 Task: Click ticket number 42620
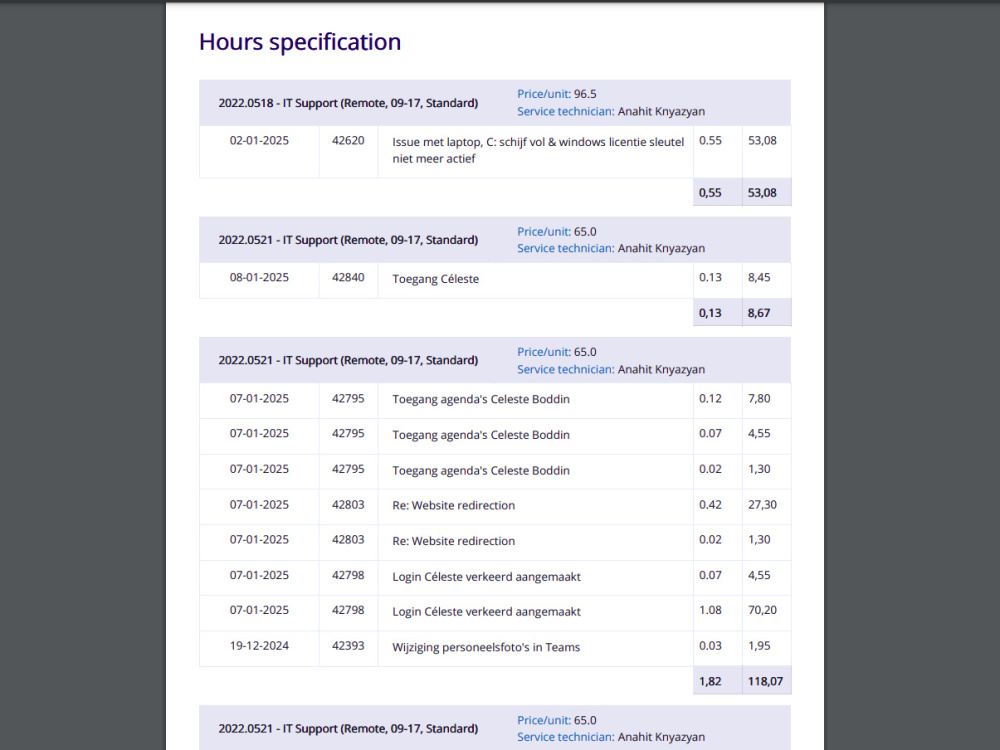click(x=348, y=140)
